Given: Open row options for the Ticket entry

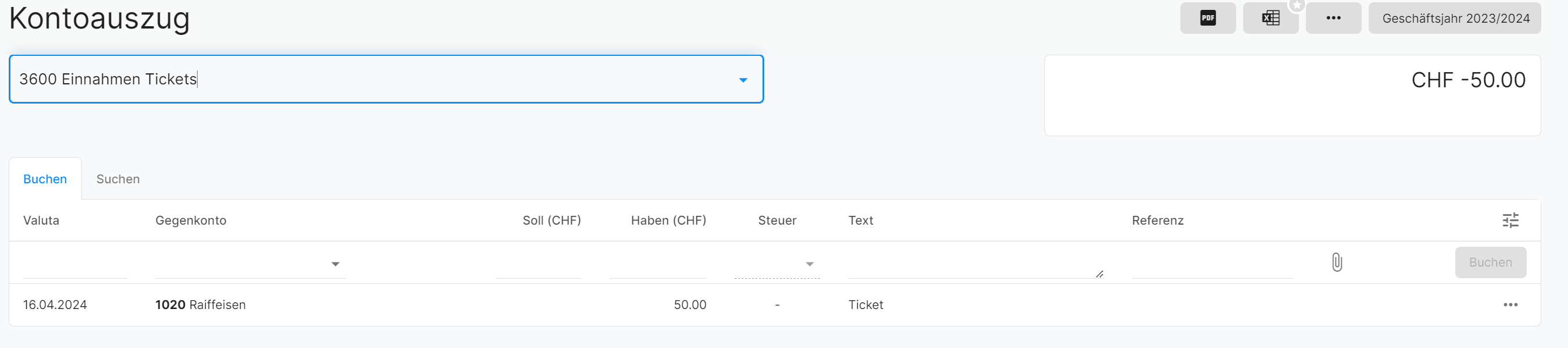Looking at the screenshot, I should pos(1510,305).
